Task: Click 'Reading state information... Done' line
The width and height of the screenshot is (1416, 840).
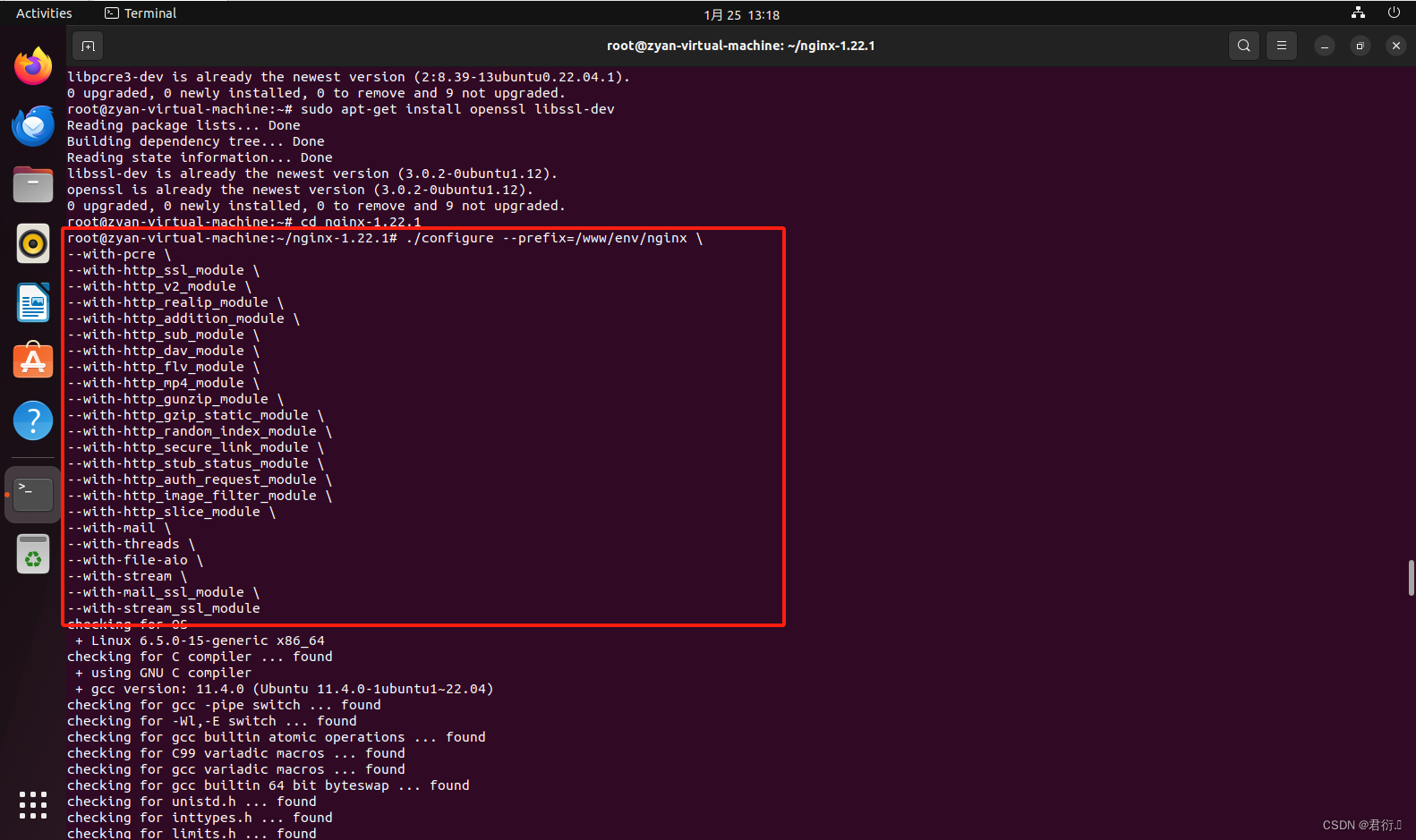Action: pos(200,157)
